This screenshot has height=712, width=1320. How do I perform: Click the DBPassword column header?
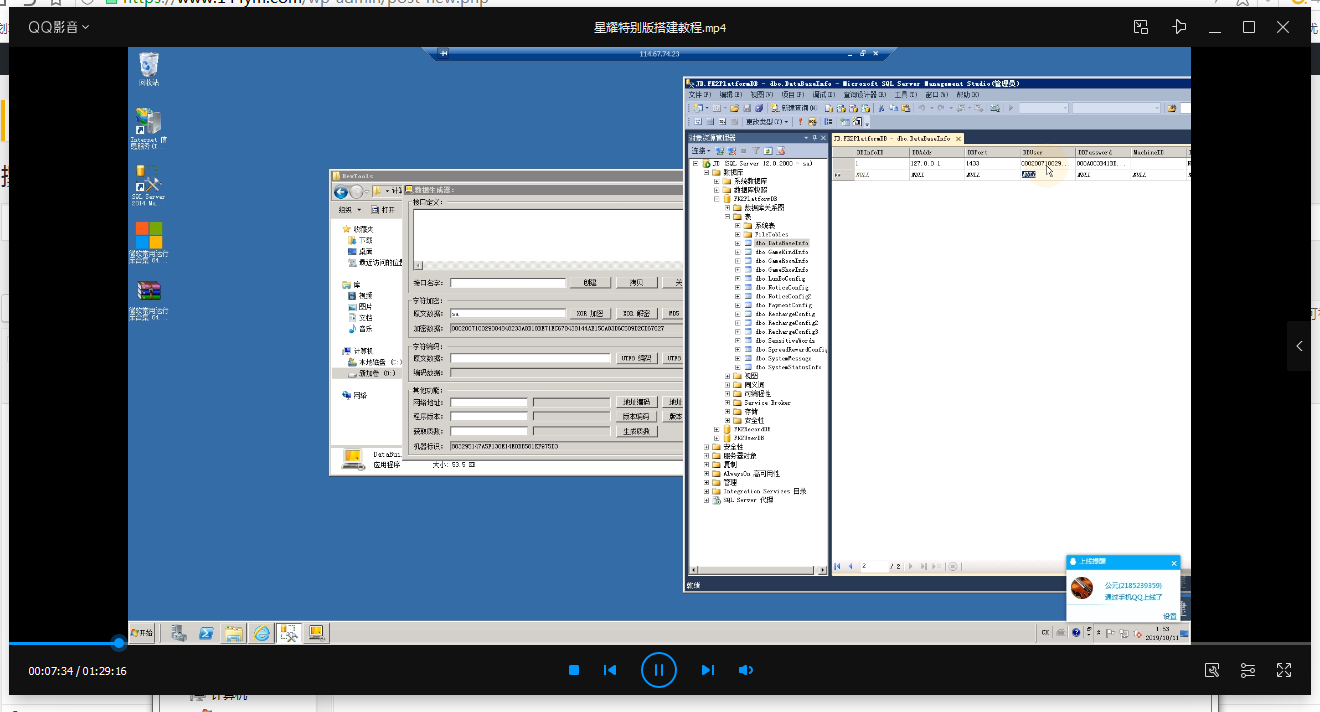tap(1102, 152)
